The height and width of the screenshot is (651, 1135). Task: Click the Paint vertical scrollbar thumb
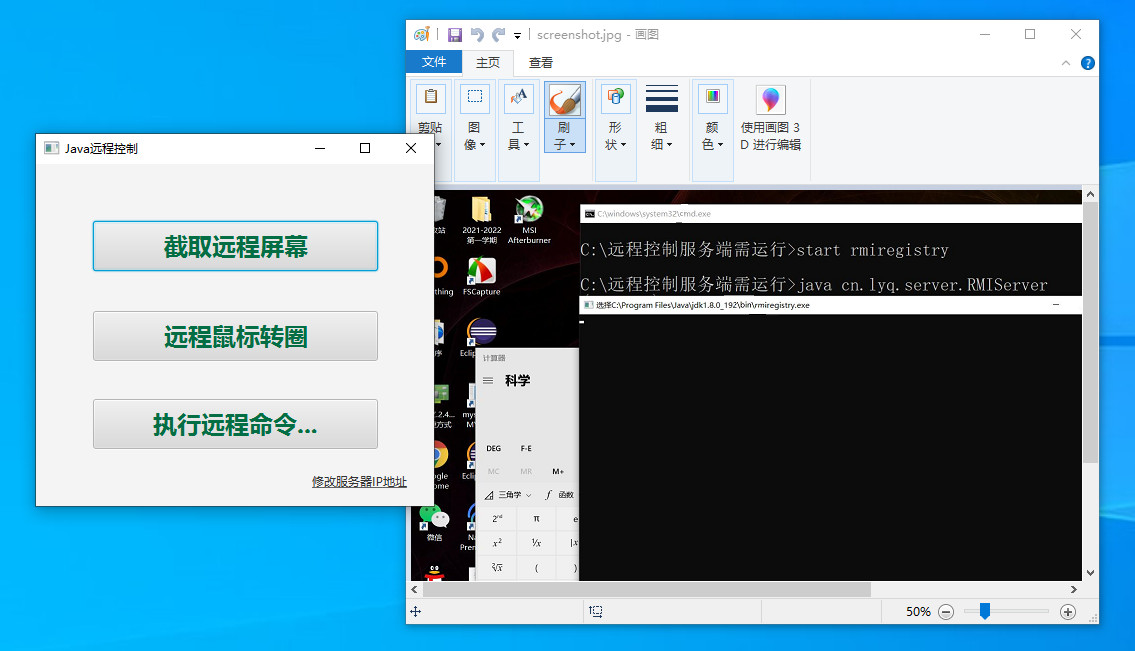[1090, 333]
